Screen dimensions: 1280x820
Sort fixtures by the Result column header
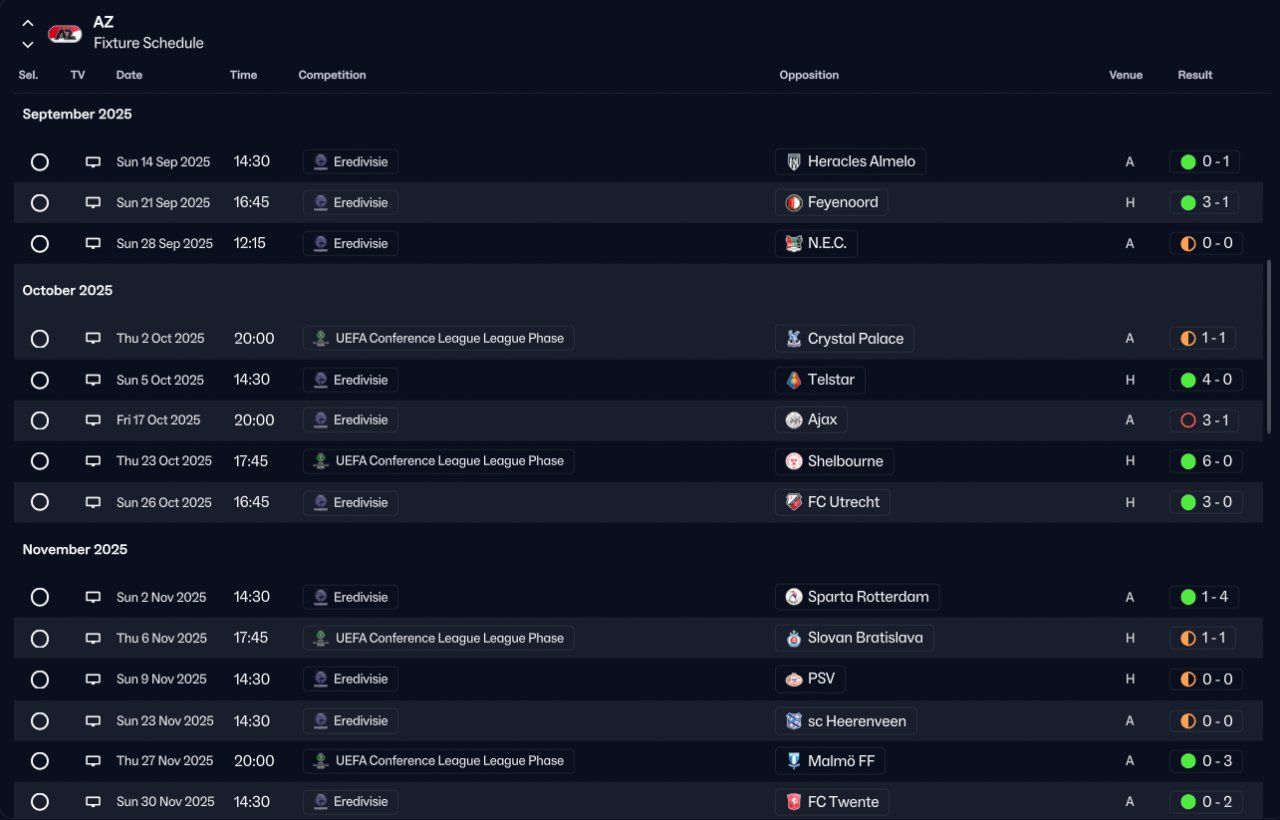[x=1195, y=75]
